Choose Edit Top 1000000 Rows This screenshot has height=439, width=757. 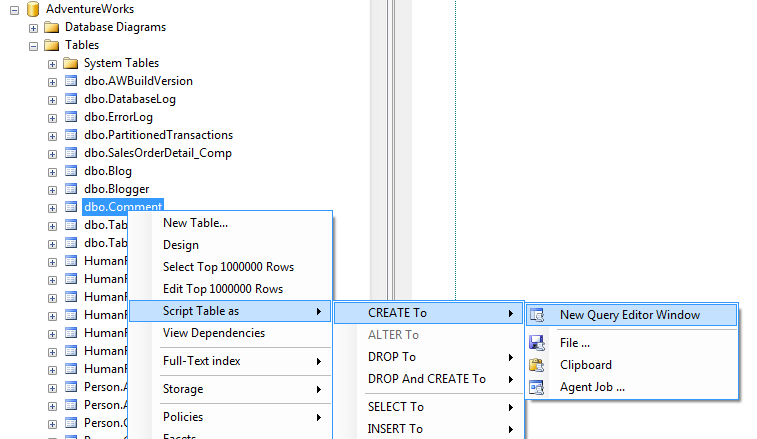pos(230,289)
